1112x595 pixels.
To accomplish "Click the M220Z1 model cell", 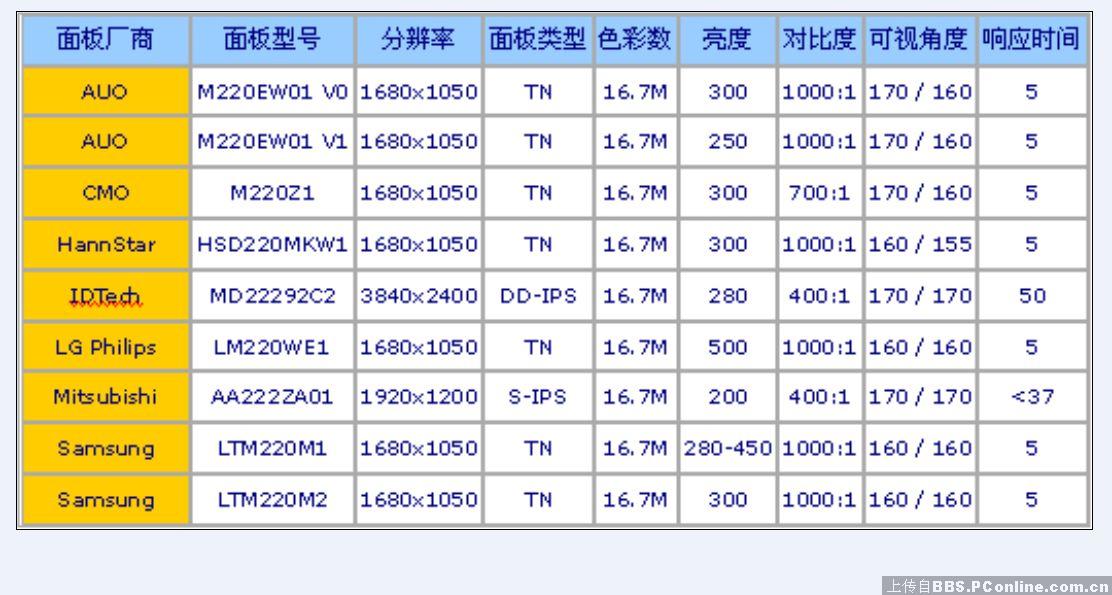I will 272,193.
